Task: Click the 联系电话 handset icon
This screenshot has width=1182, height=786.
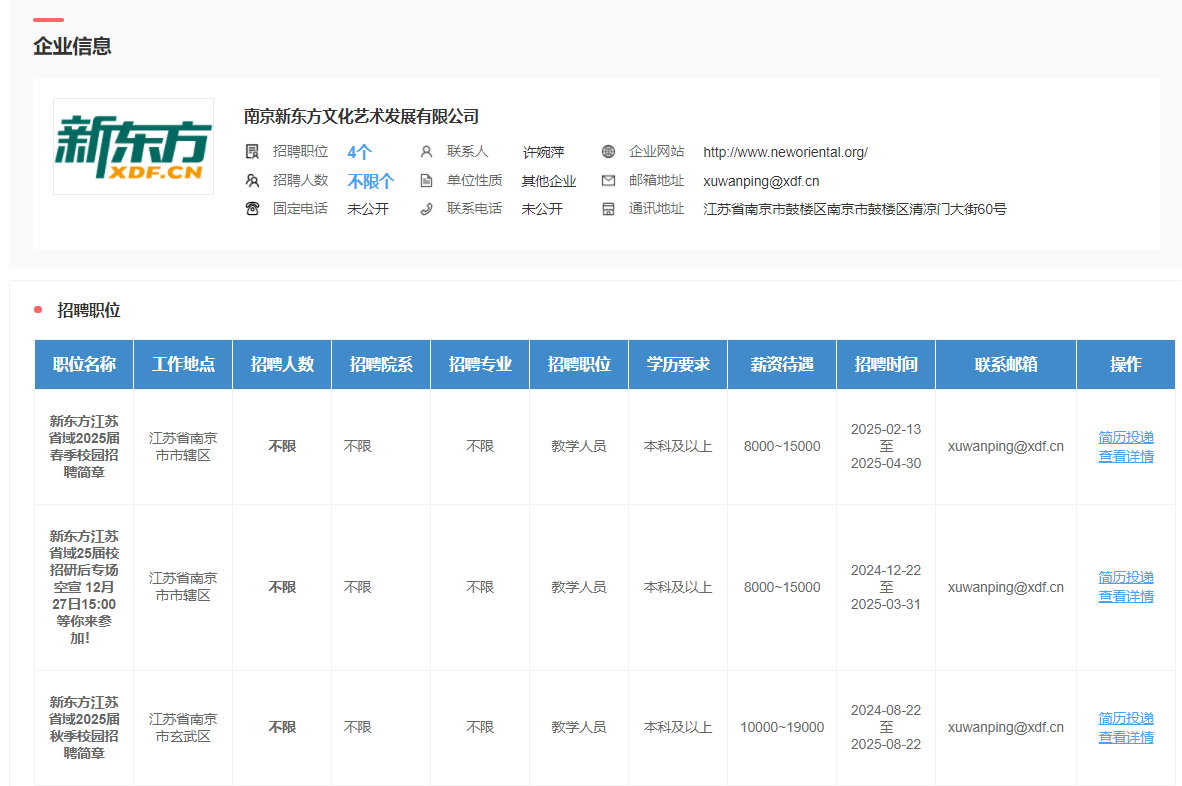Action: click(x=426, y=209)
